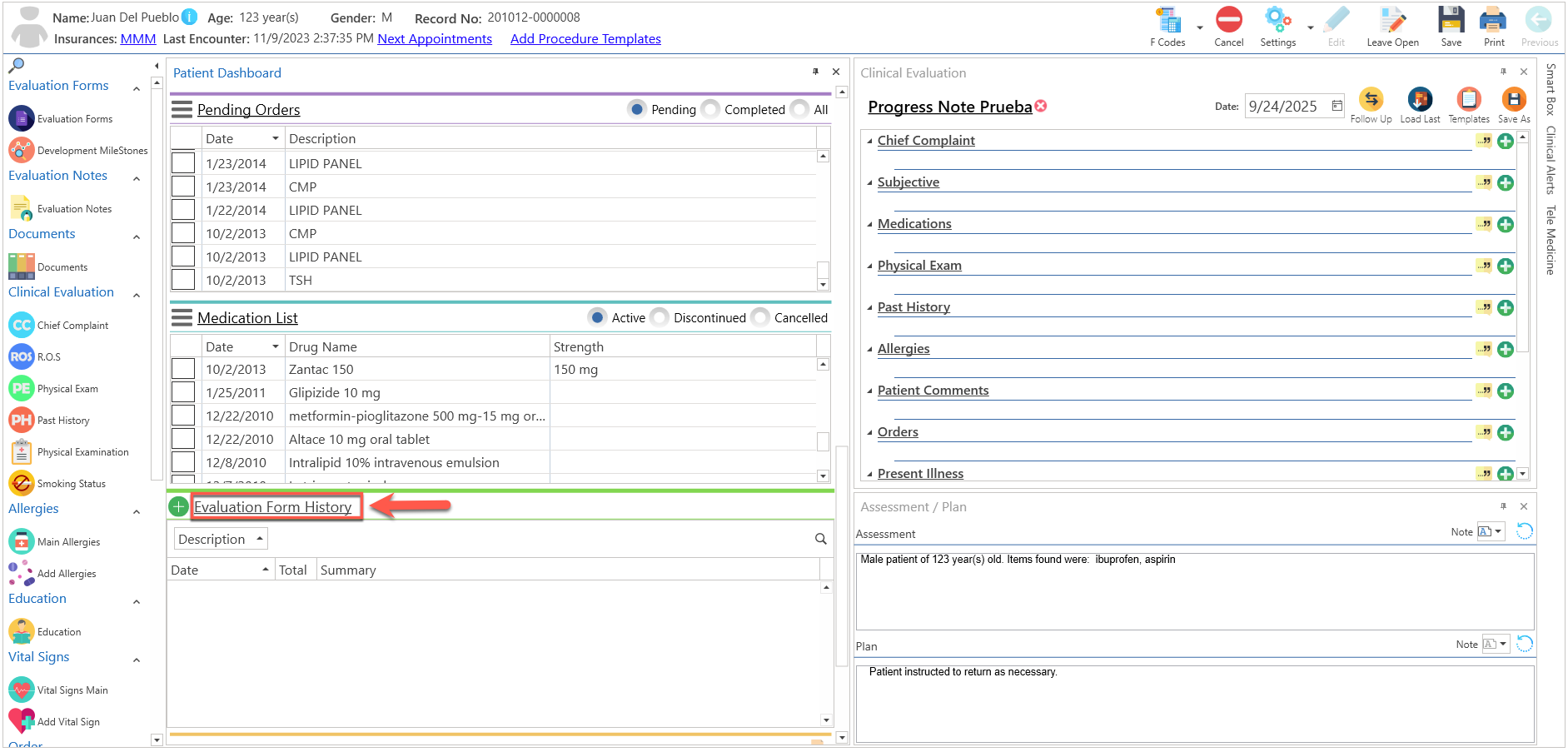This screenshot has height=752, width=1568.
Task: Open Physical Exam sidebar item
Action: coord(53,389)
